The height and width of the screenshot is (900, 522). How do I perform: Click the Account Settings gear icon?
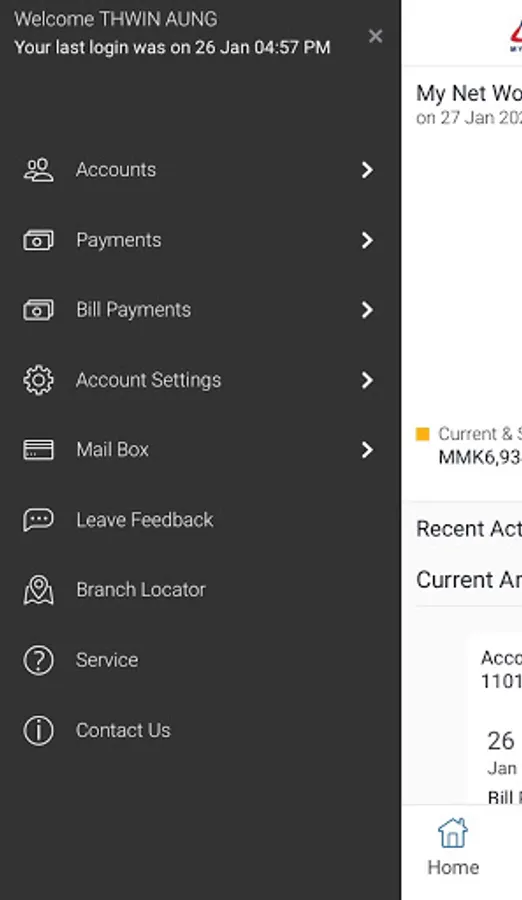38,380
